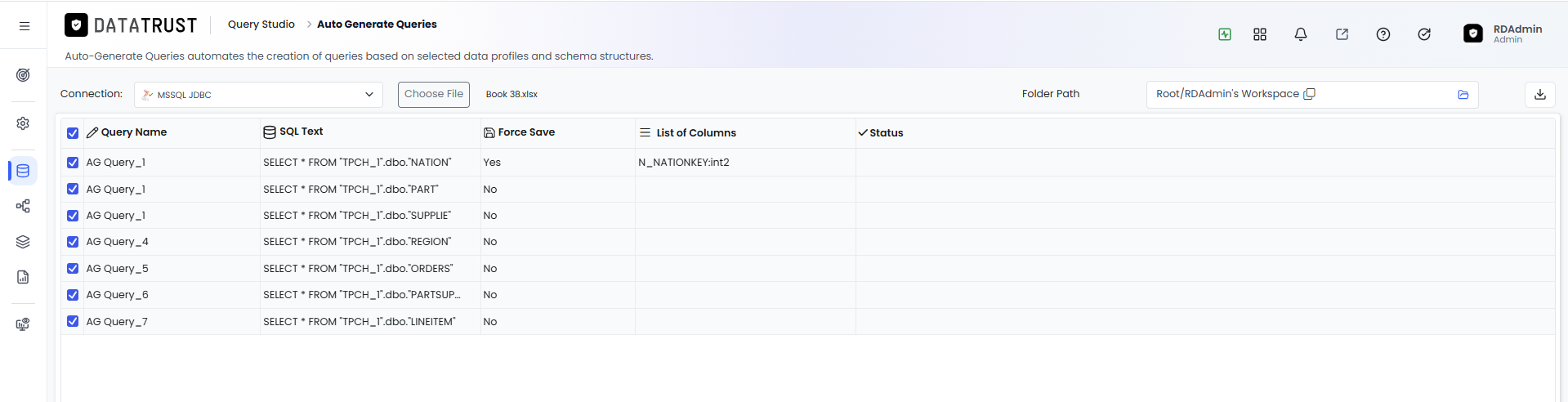Screen dimensions: 1568x402
Task: Click the Folder Path input field
Action: pyautogui.click(x=1312, y=95)
